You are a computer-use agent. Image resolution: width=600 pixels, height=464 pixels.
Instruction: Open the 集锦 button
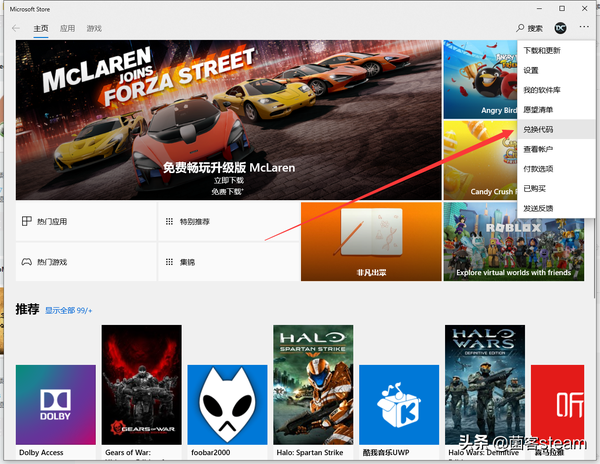pos(228,262)
